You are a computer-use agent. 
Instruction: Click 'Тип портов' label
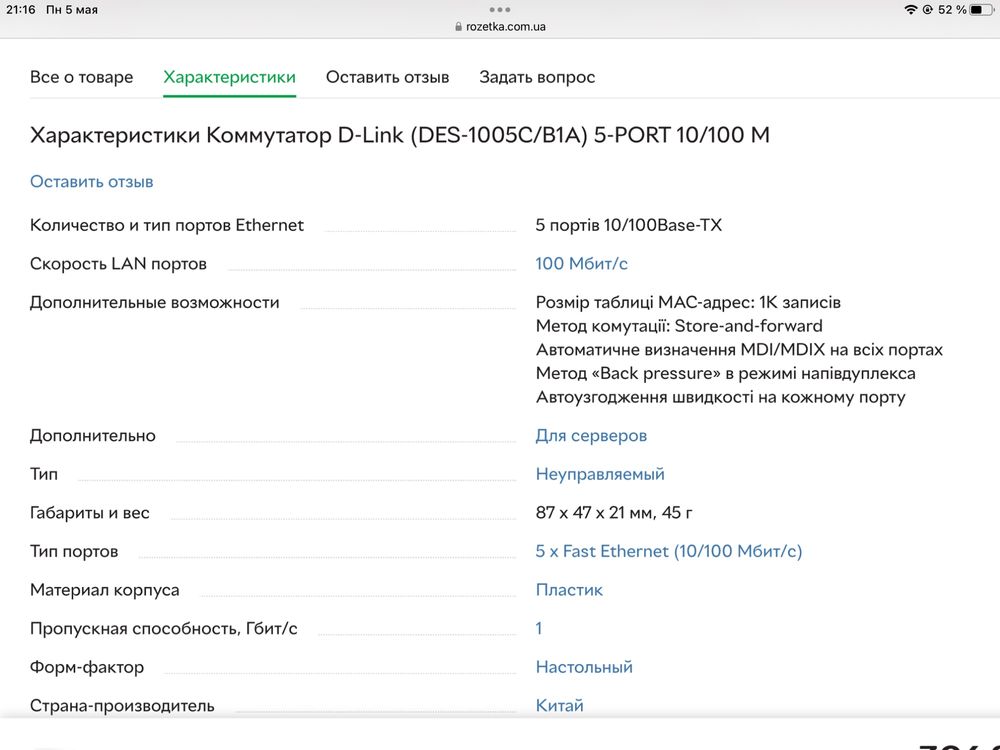pos(74,551)
